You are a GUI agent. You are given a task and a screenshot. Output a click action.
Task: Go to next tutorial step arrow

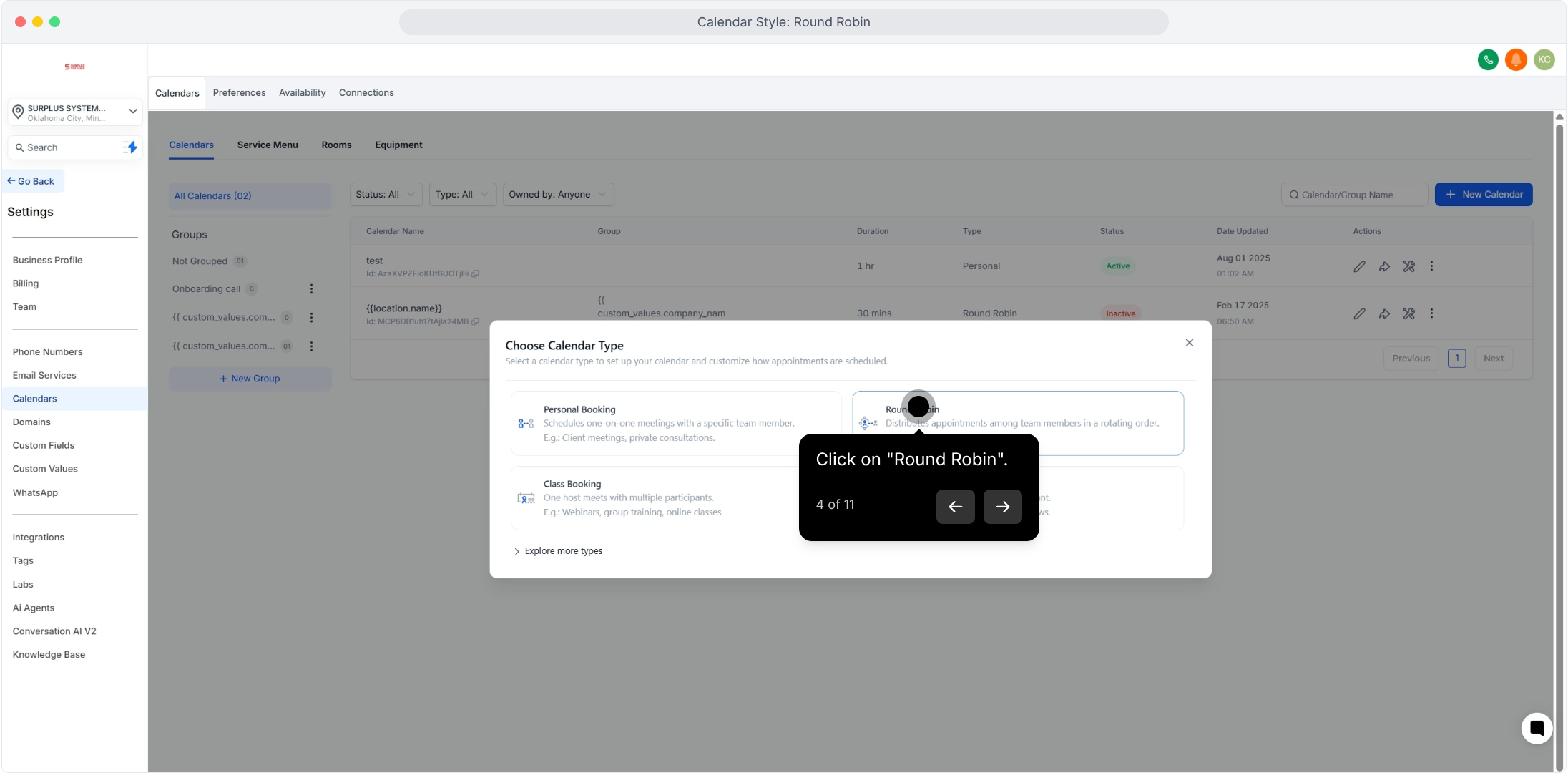click(x=1002, y=507)
